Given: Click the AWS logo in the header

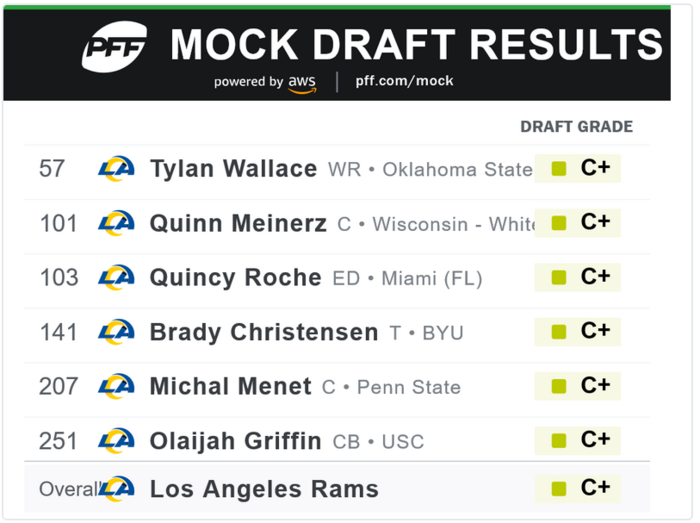Looking at the screenshot, I should click(x=302, y=83).
